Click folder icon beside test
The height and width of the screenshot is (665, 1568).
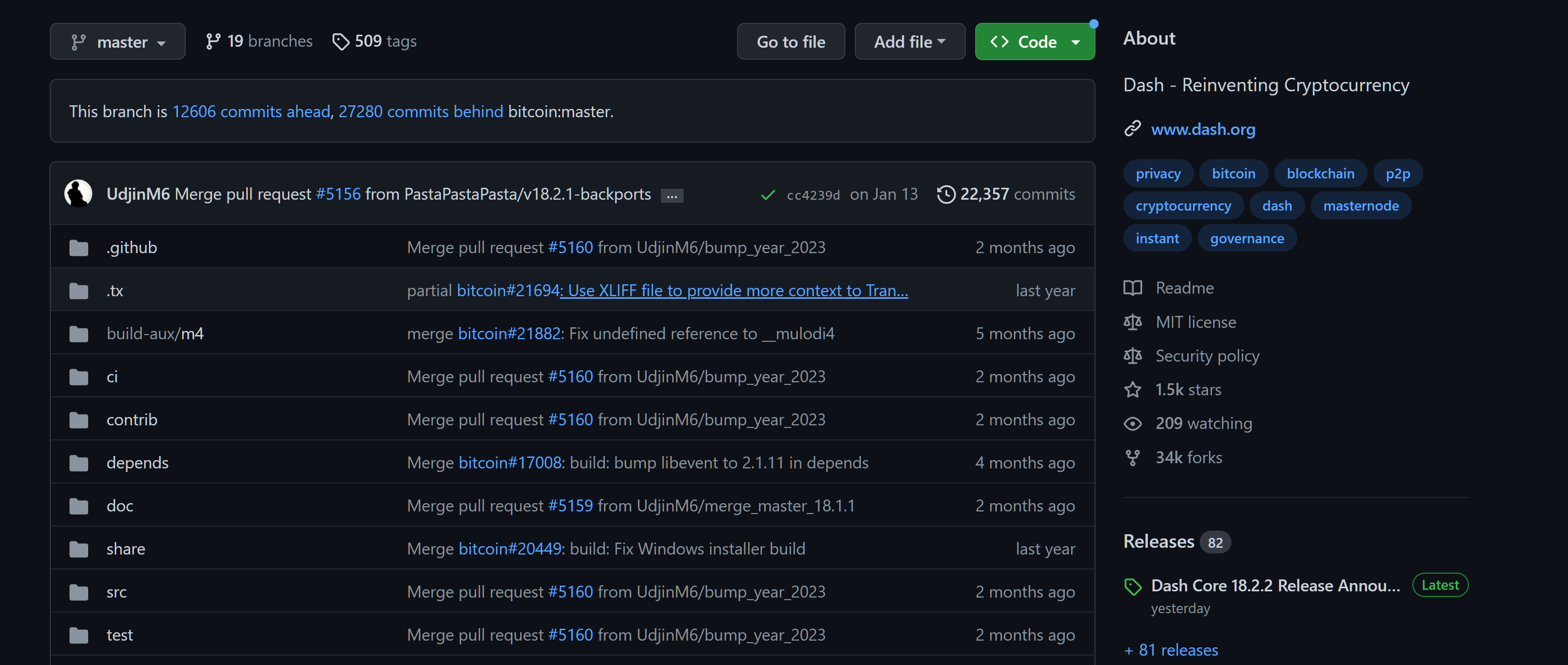click(78, 636)
